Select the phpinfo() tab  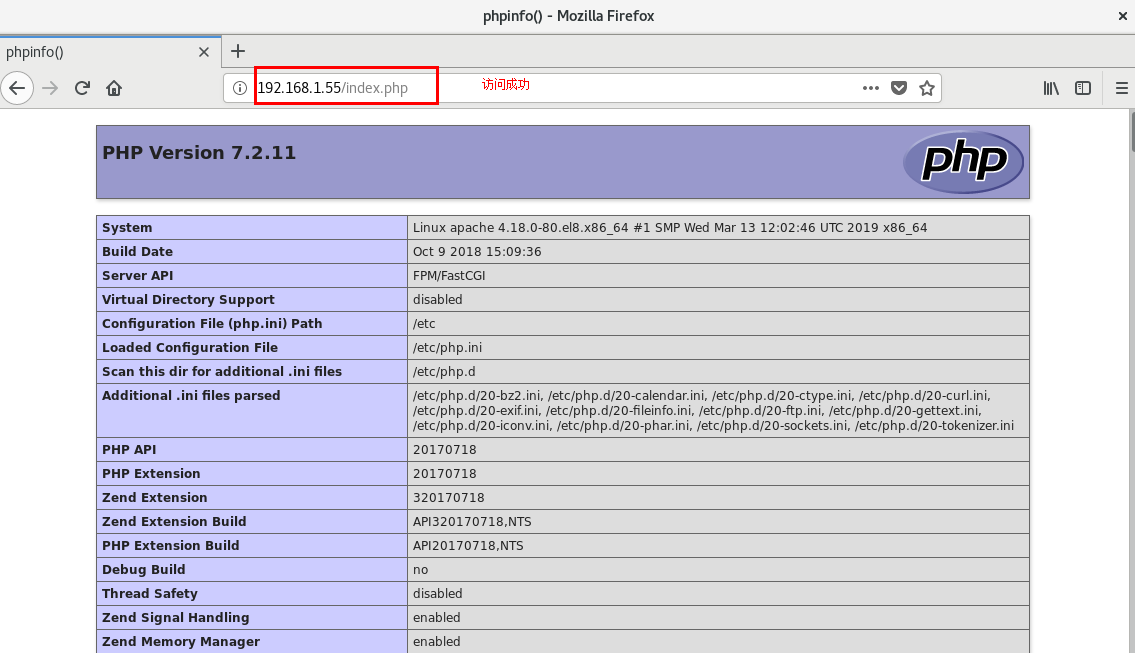pyautogui.click(x=110, y=52)
